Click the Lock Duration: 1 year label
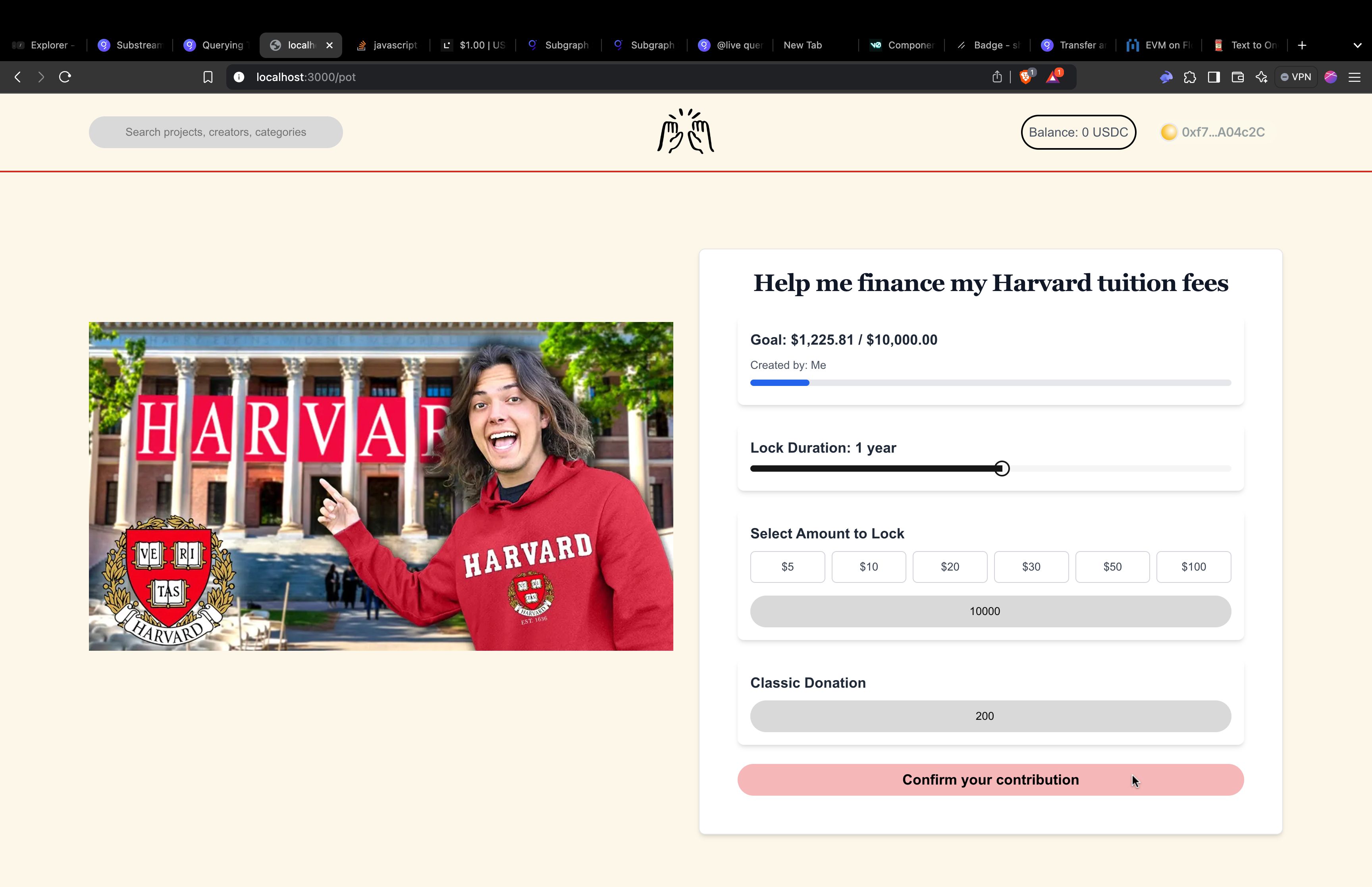The image size is (1372, 887). click(823, 447)
